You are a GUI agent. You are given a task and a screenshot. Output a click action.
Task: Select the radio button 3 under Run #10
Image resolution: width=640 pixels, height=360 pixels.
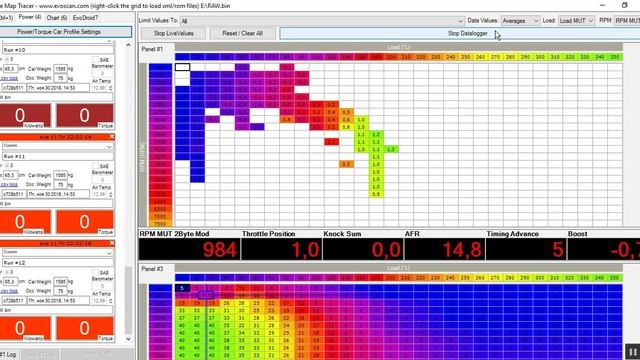[7, 59]
